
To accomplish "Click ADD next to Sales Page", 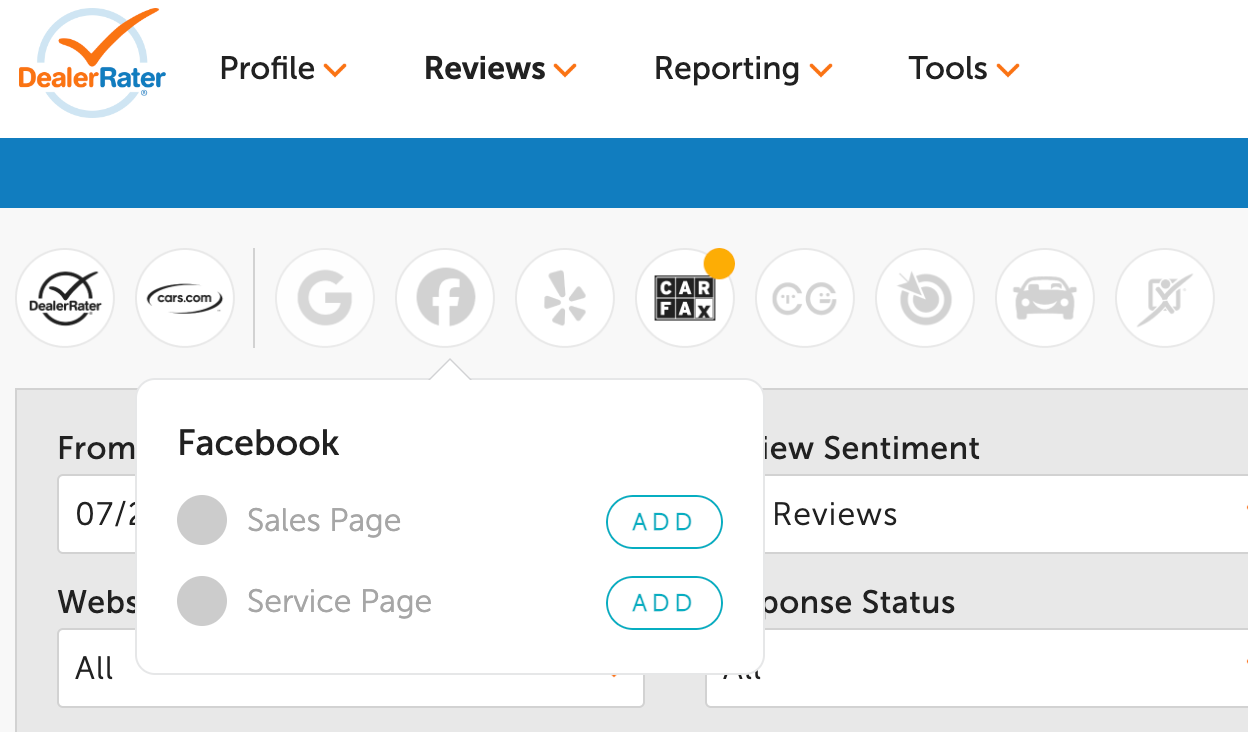I will pyautogui.click(x=664, y=521).
